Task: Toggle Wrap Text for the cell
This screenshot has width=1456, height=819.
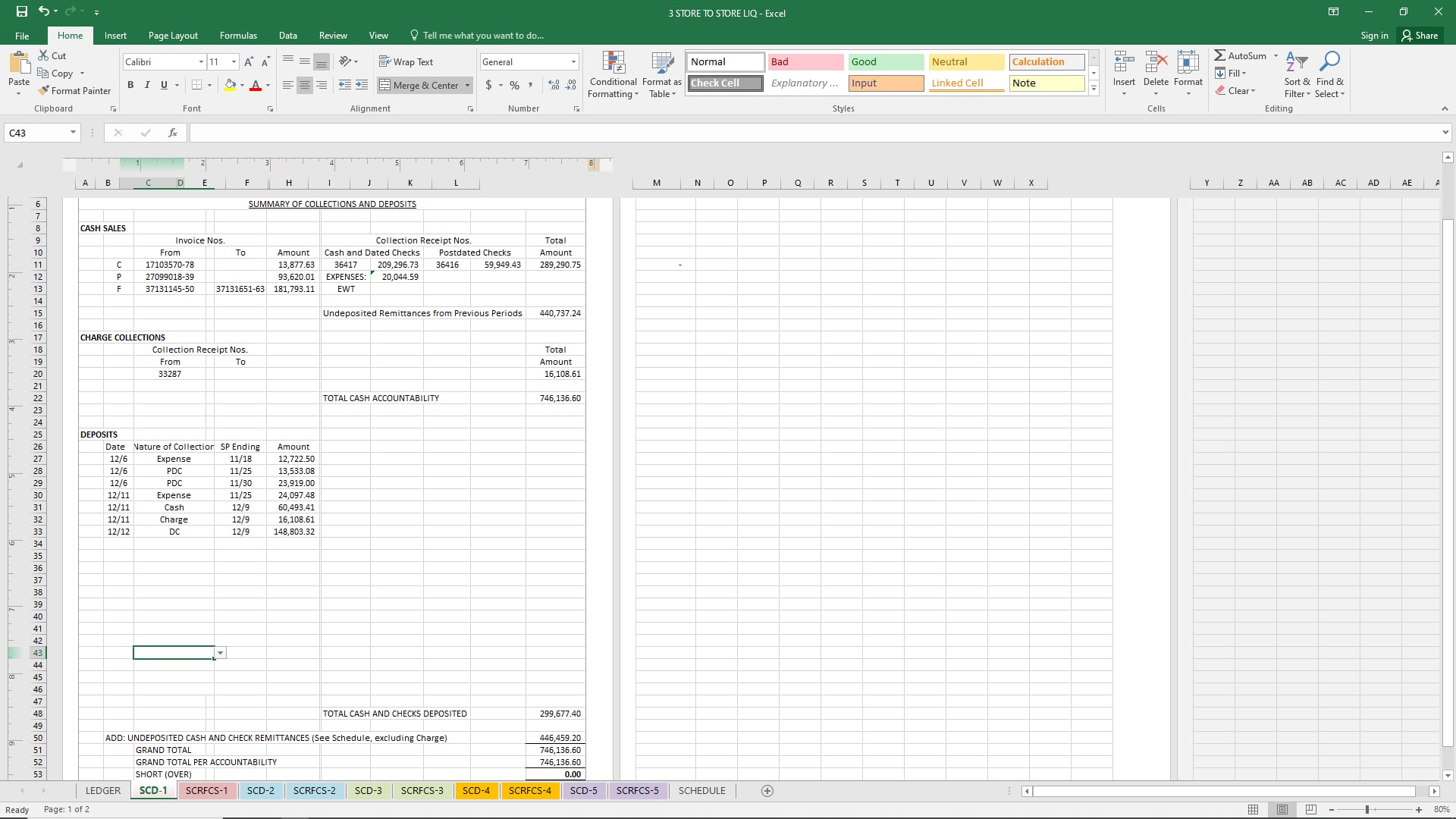Action: point(406,62)
